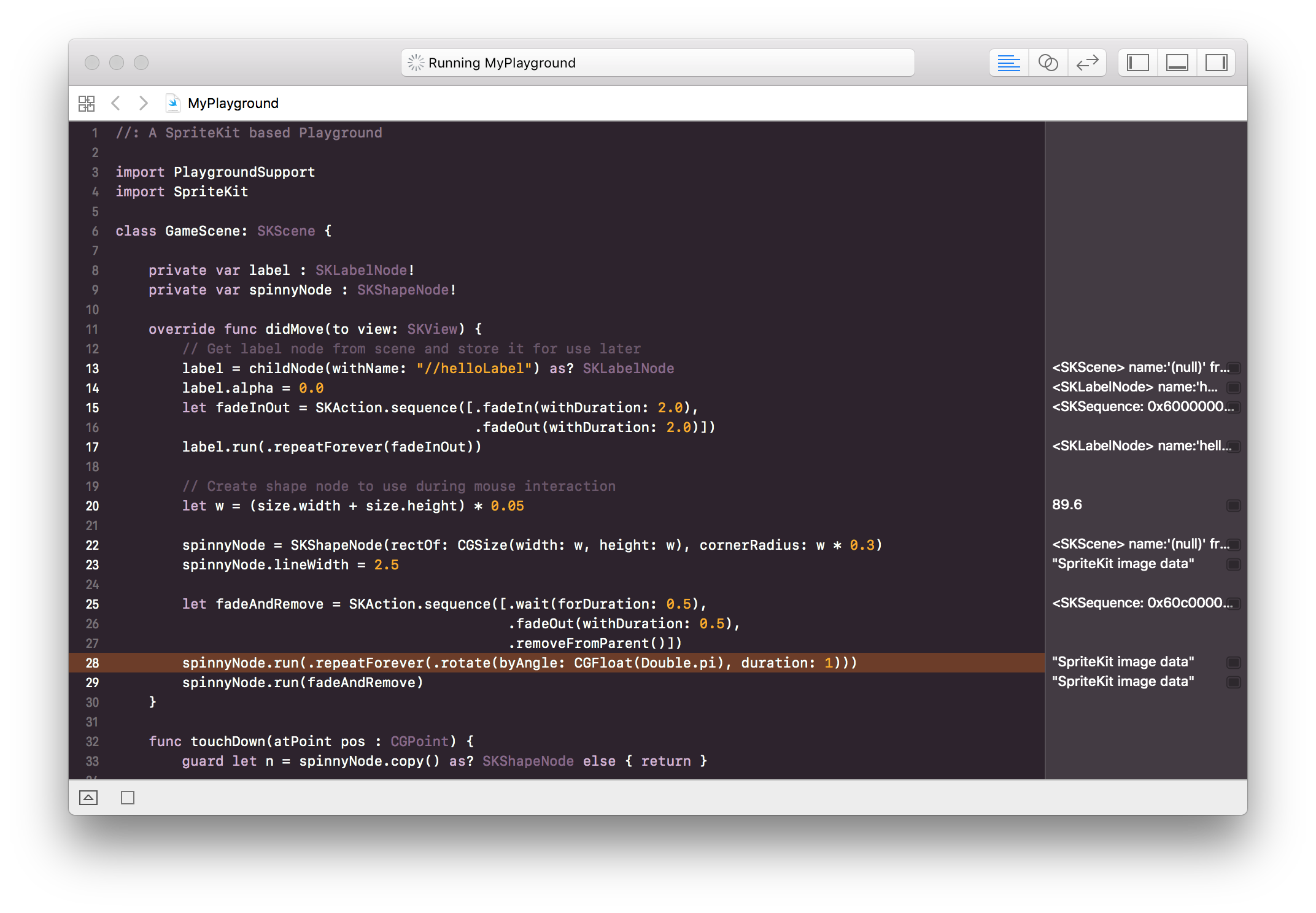Click MyPlayground in the jump bar

click(x=233, y=103)
